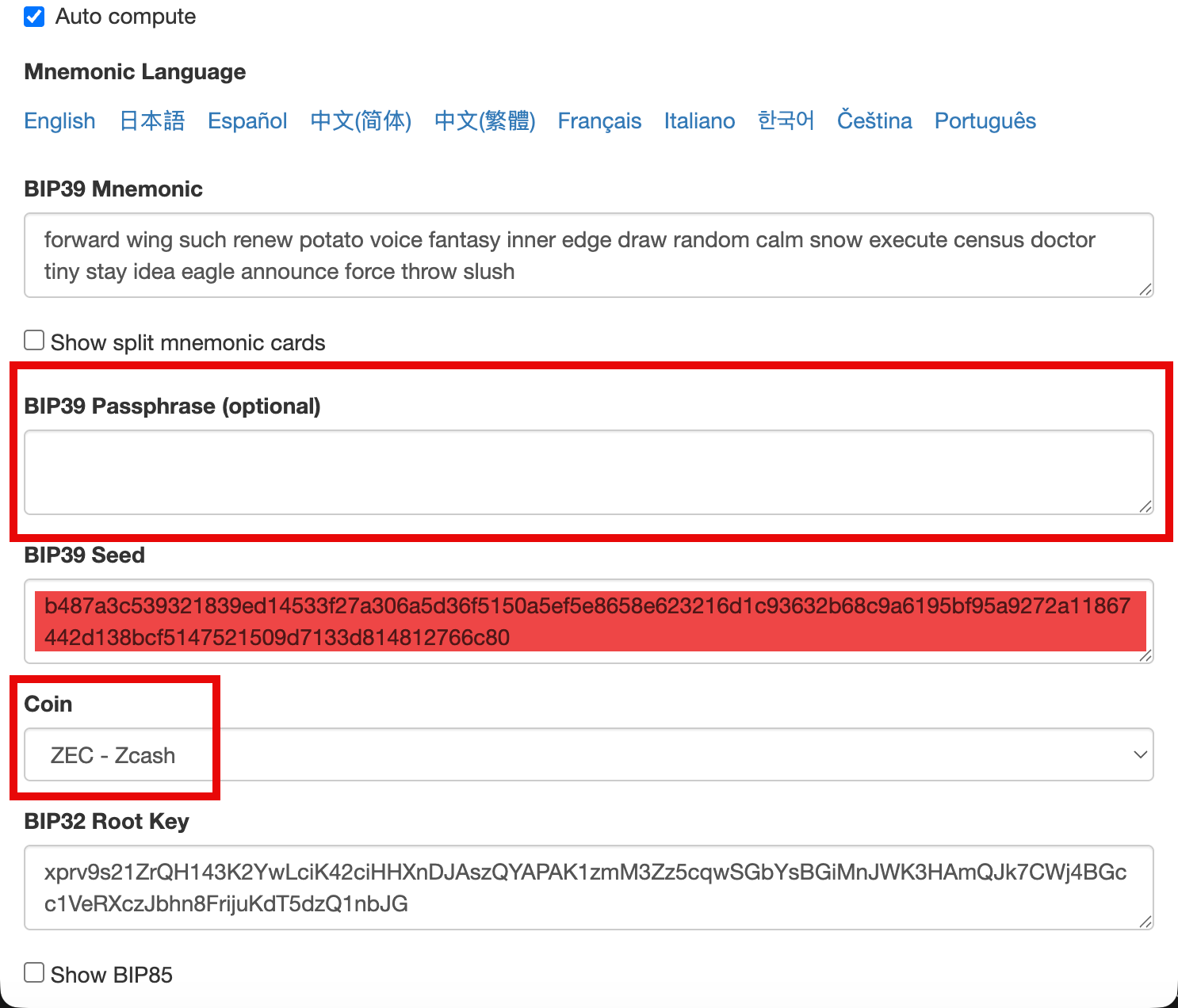Uncheck the Auto compute checkbox
The height and width of the screenshot is (1008, 1178).
[x=34, y=17]
